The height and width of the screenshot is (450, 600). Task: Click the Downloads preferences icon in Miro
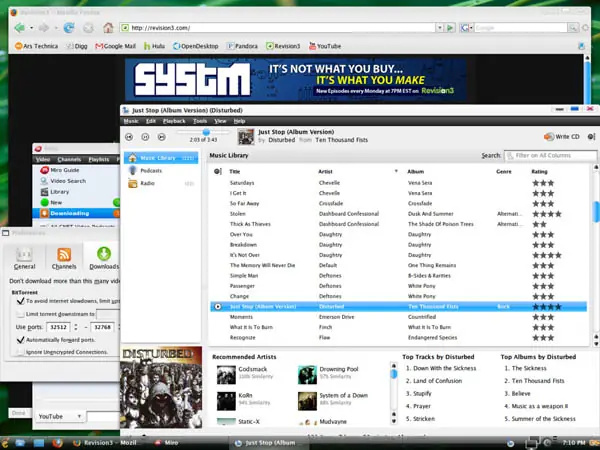[x=104, y=257]
